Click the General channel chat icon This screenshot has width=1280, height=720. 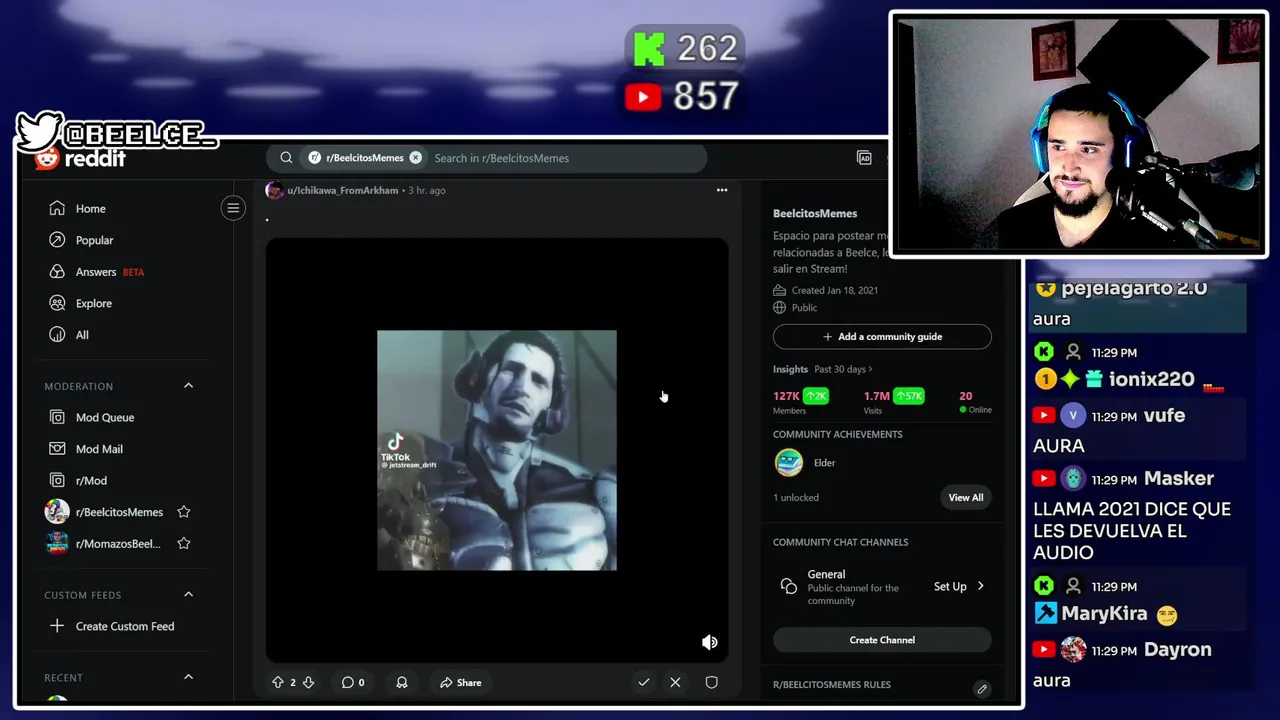click(789, 586)
